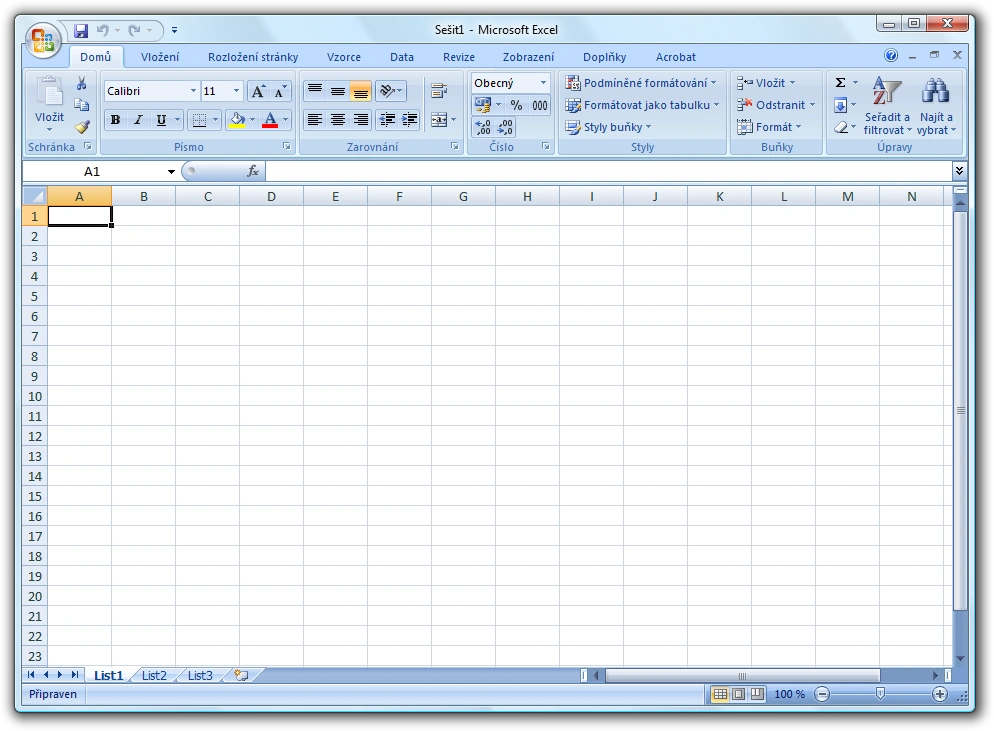994x731 pixels.
Task: Switch to page layout view in status bar
Action: (x=738, y=694)
